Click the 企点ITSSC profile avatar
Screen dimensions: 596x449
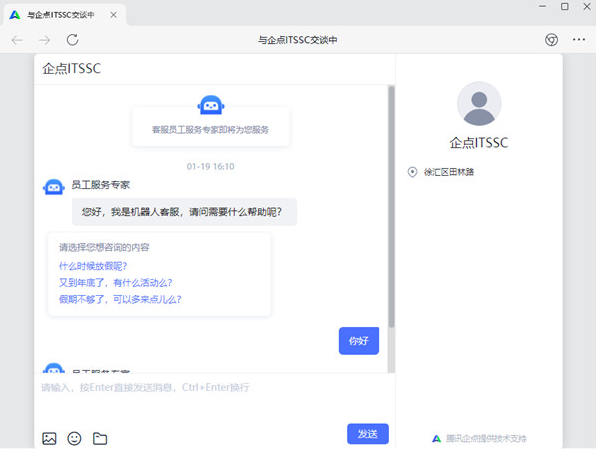pos(479,103)
